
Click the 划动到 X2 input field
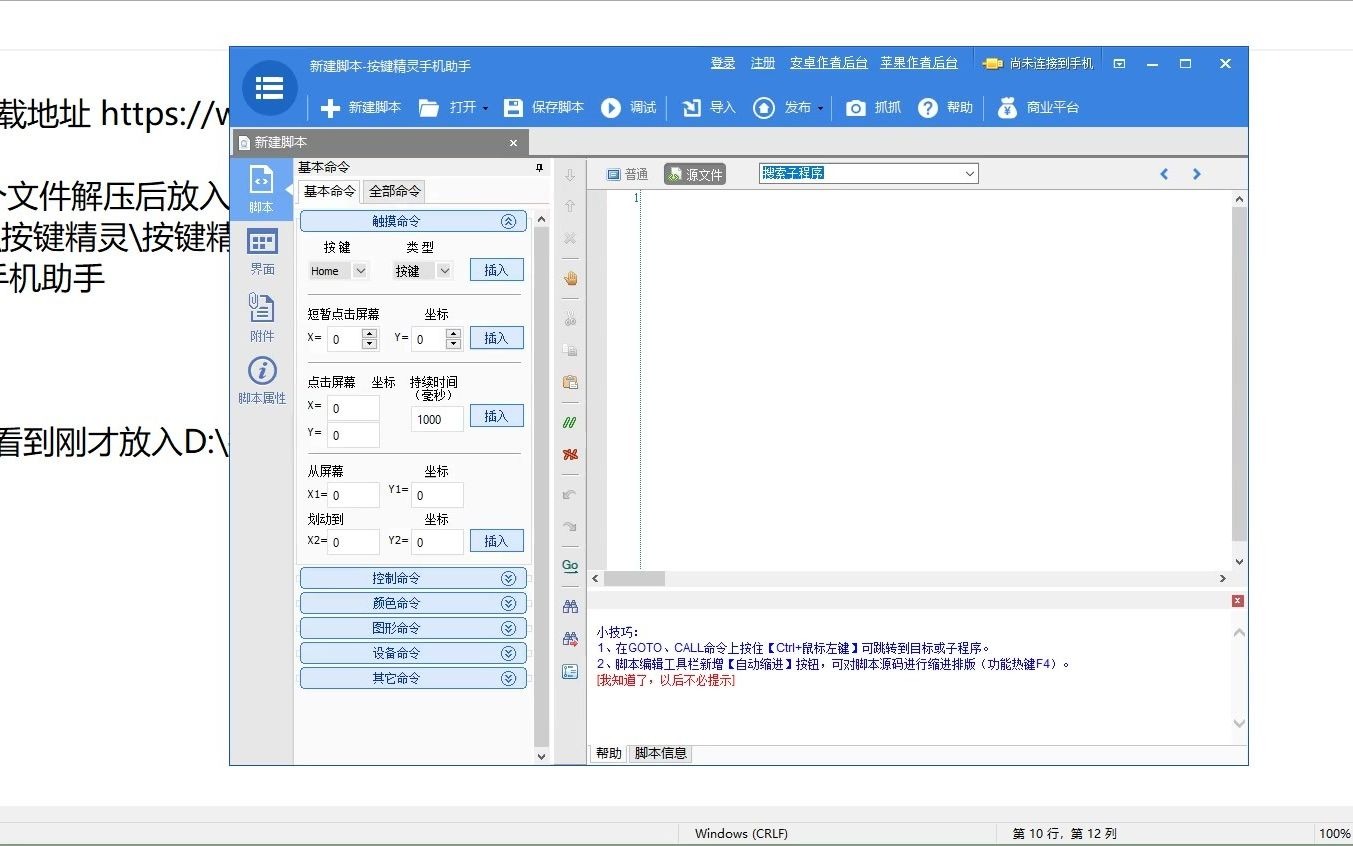point(353,542)
